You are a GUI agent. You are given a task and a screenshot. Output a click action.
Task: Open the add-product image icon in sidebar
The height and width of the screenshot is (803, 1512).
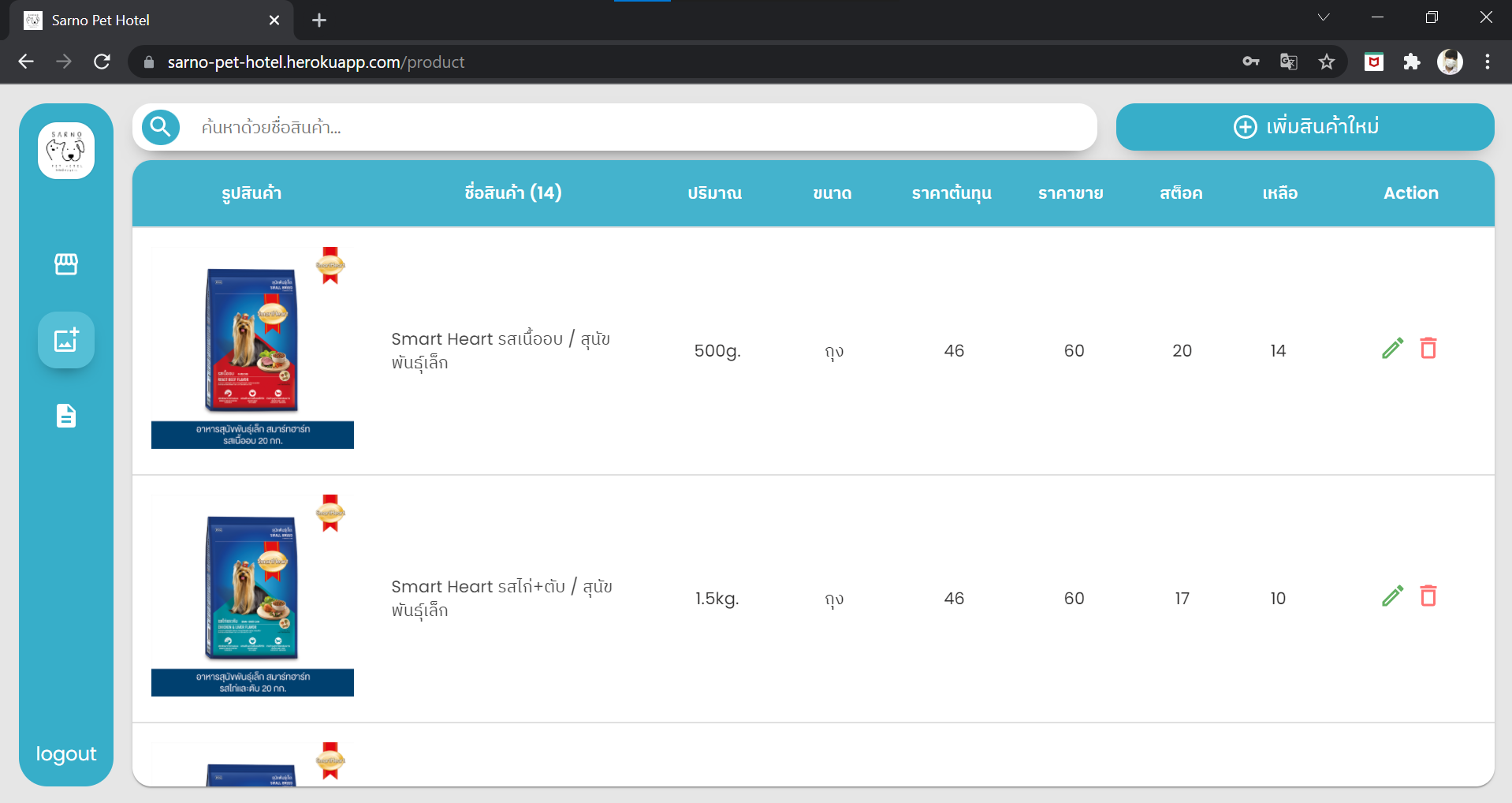66,340
